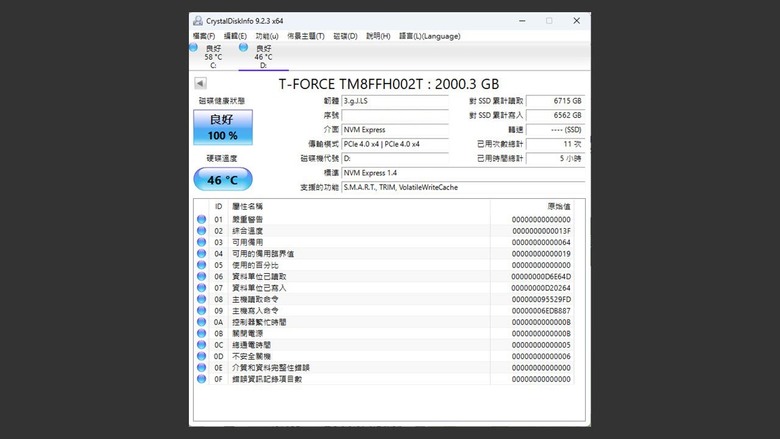
Task: Click the total host reads value 6715 GB
Action: (x=555, y=101)
